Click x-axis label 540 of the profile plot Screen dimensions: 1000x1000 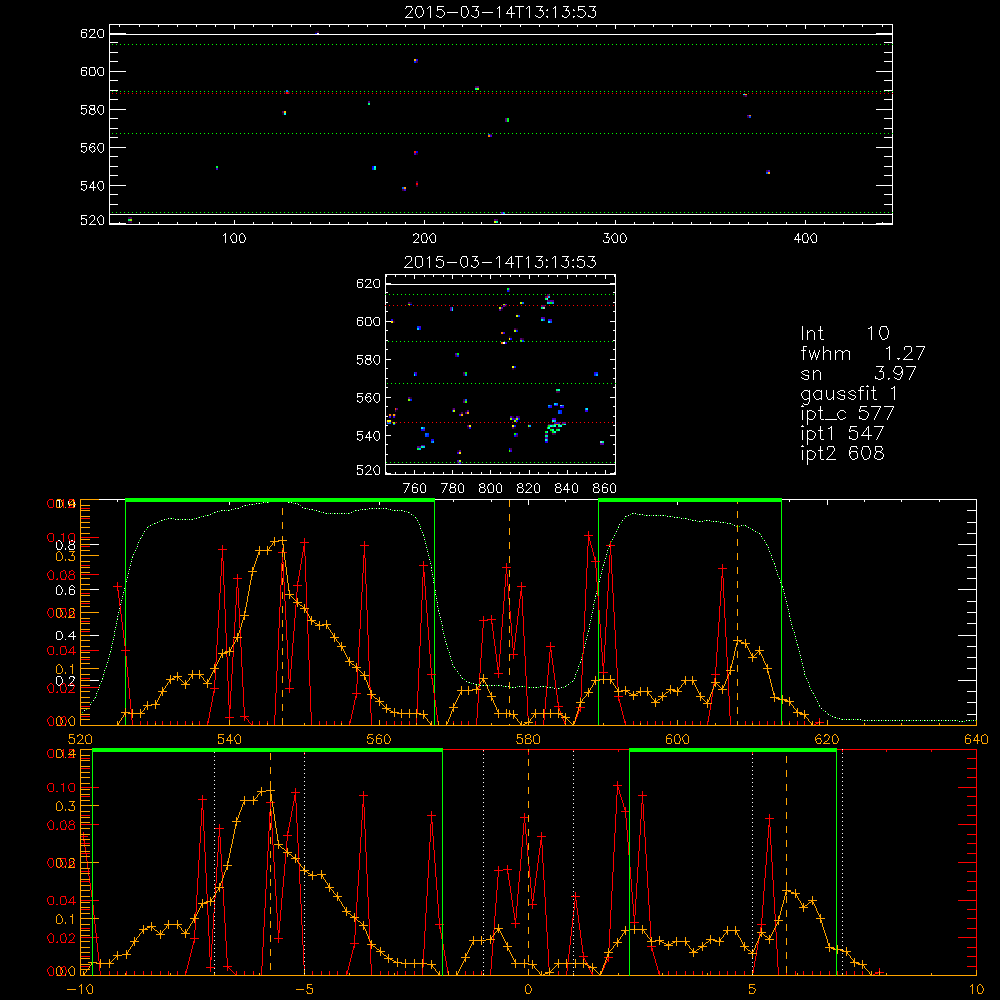[230, 740]
